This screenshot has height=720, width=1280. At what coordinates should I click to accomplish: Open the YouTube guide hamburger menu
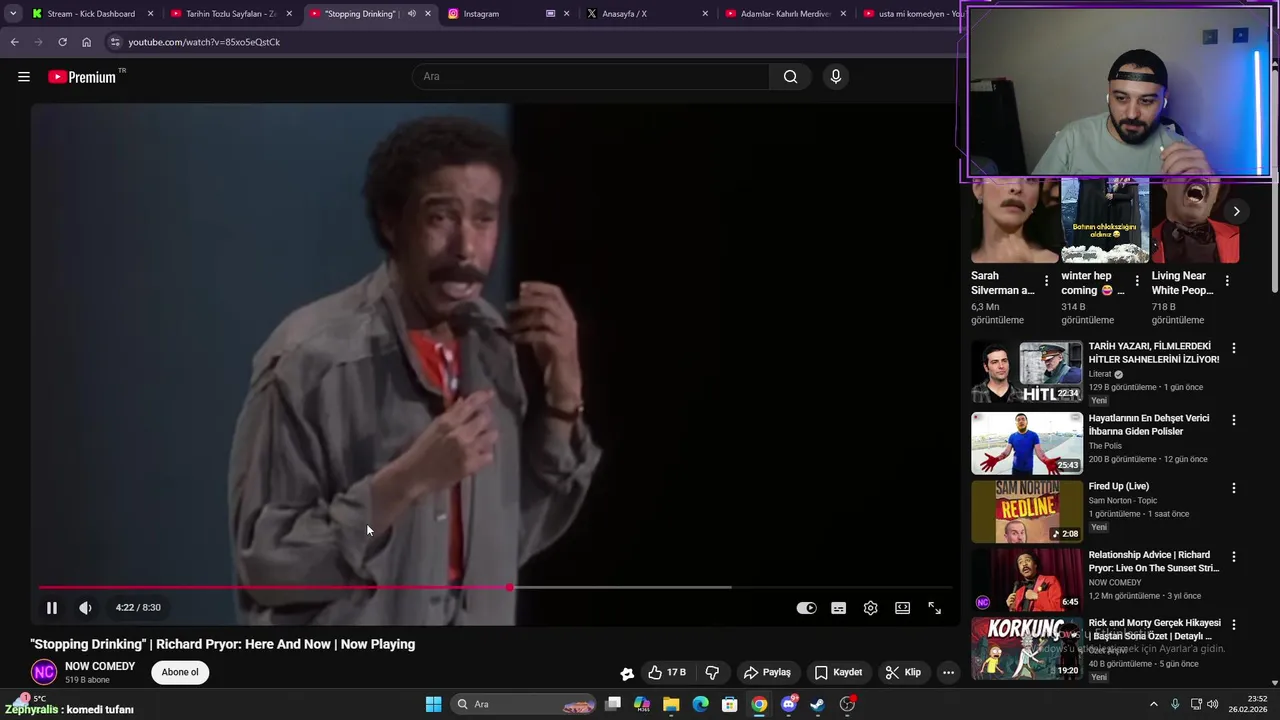click(x=24, y=76)
